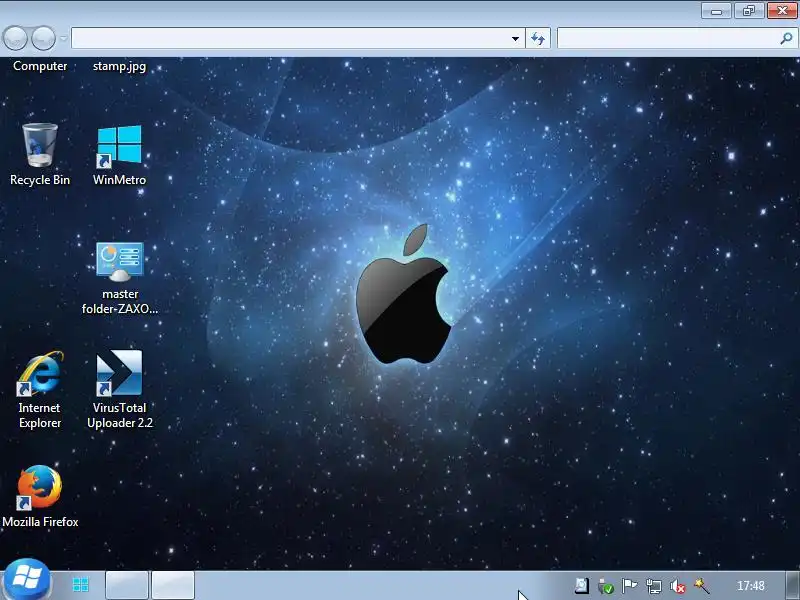Close the window with the red X

[782, 11]
